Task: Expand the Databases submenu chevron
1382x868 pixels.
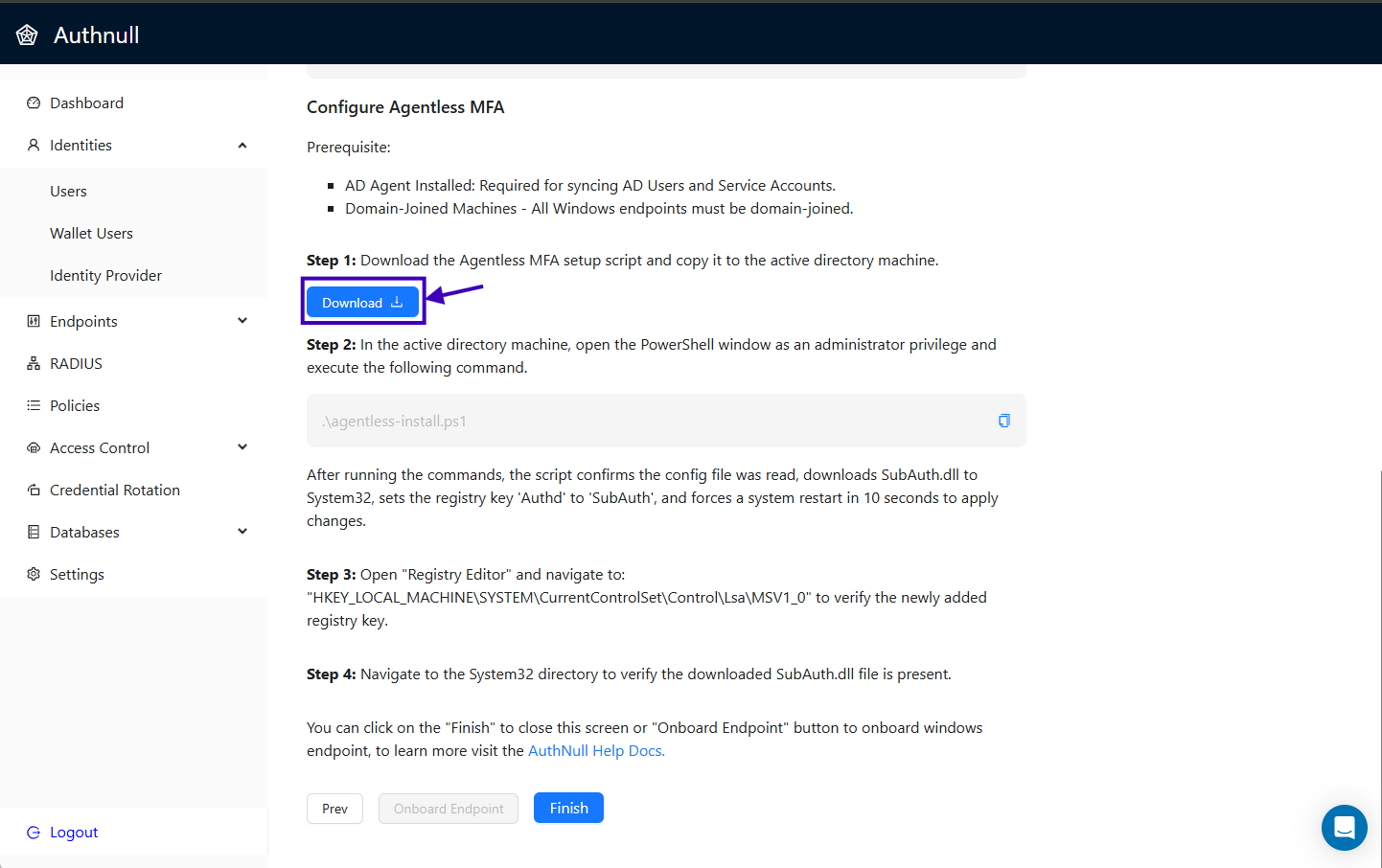Action: tap(242, 533)
